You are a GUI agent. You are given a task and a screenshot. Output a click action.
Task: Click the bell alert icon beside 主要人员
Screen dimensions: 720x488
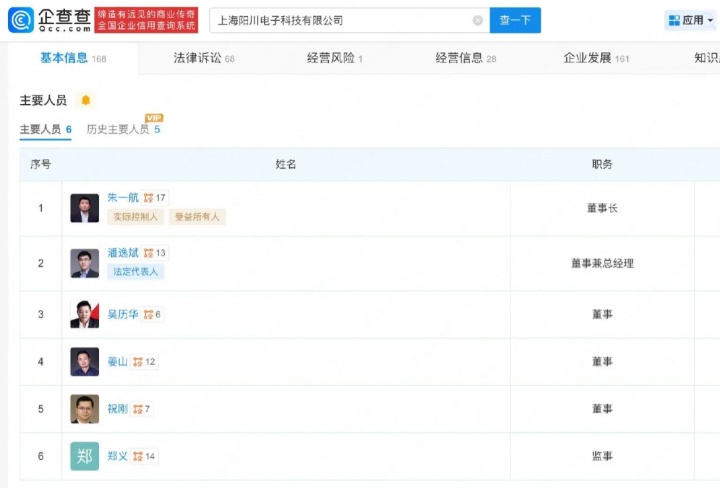click(86, 100)
